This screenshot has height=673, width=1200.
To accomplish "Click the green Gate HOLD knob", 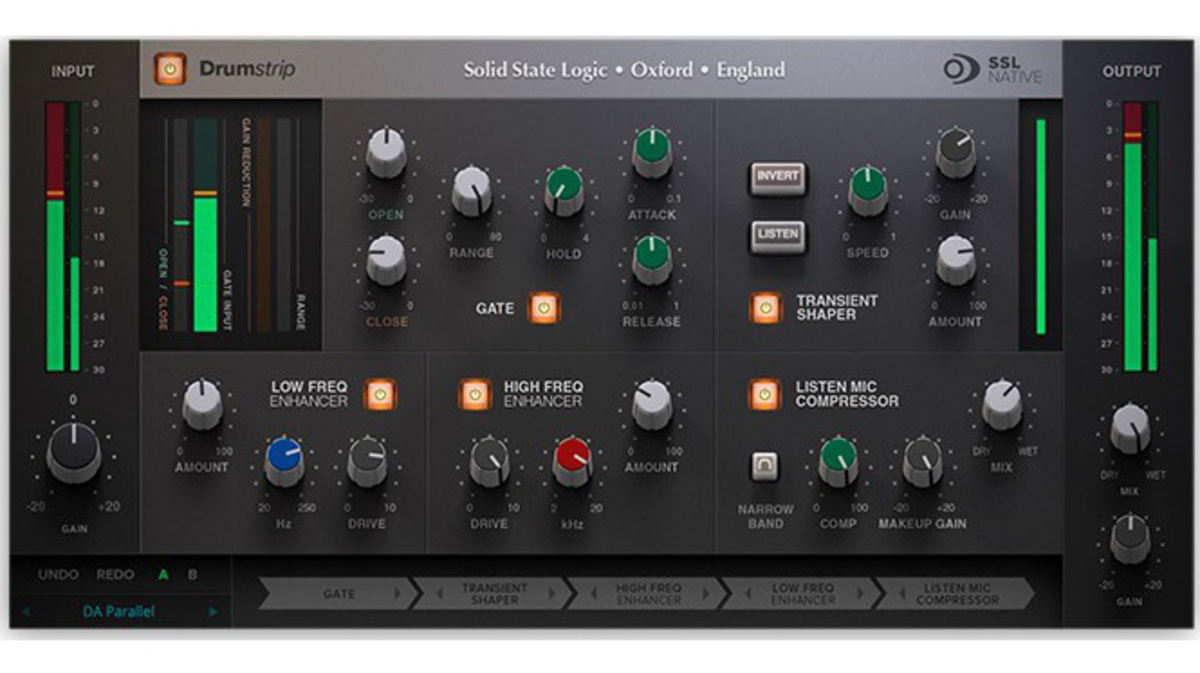I will [564, 191].
